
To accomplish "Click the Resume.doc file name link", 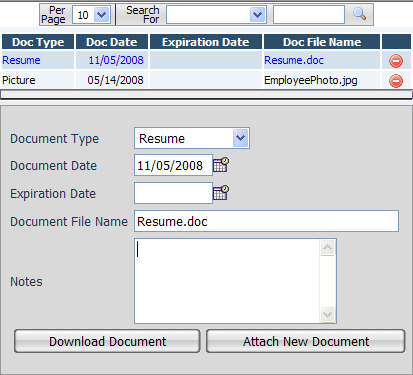I will (294, 60).
